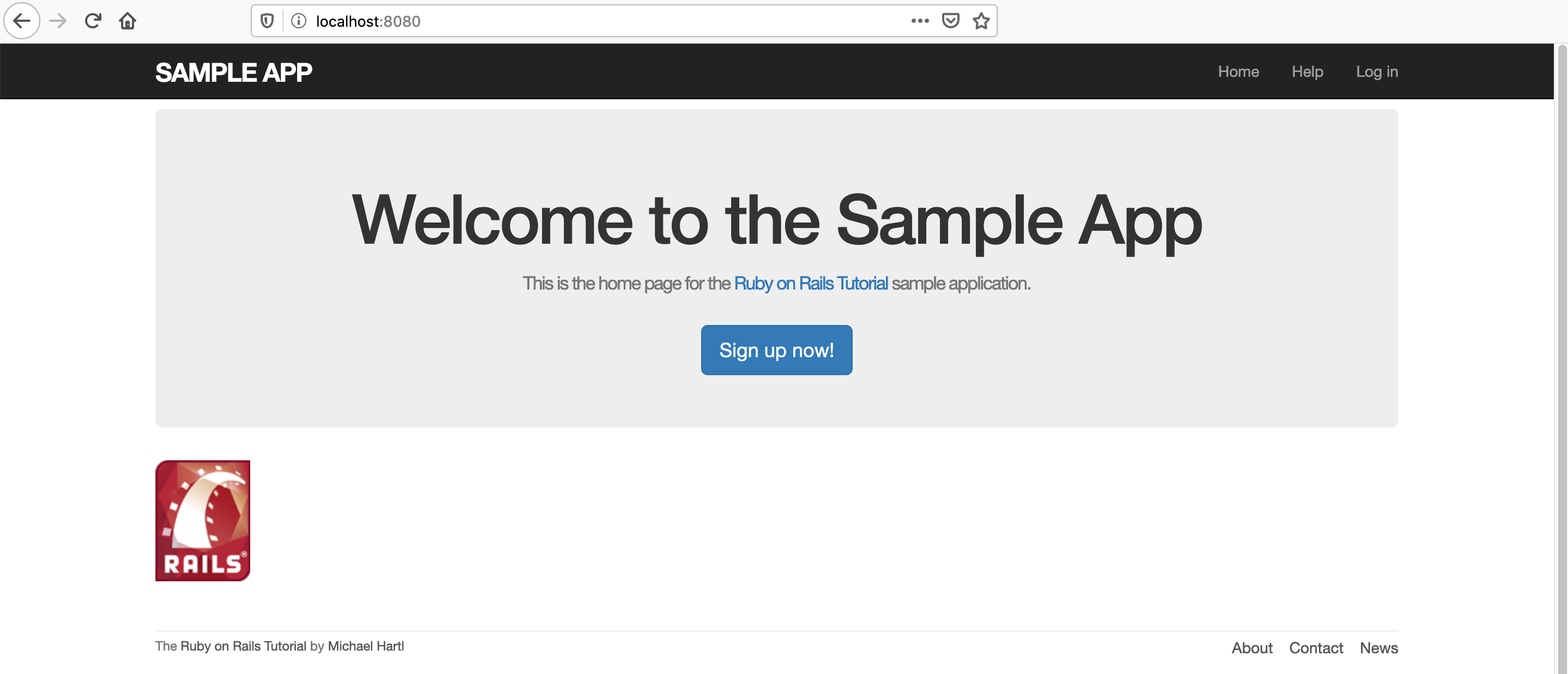
Task: Click the Contact footer link
Action: pyautogui.click(x=1317, y=647)
